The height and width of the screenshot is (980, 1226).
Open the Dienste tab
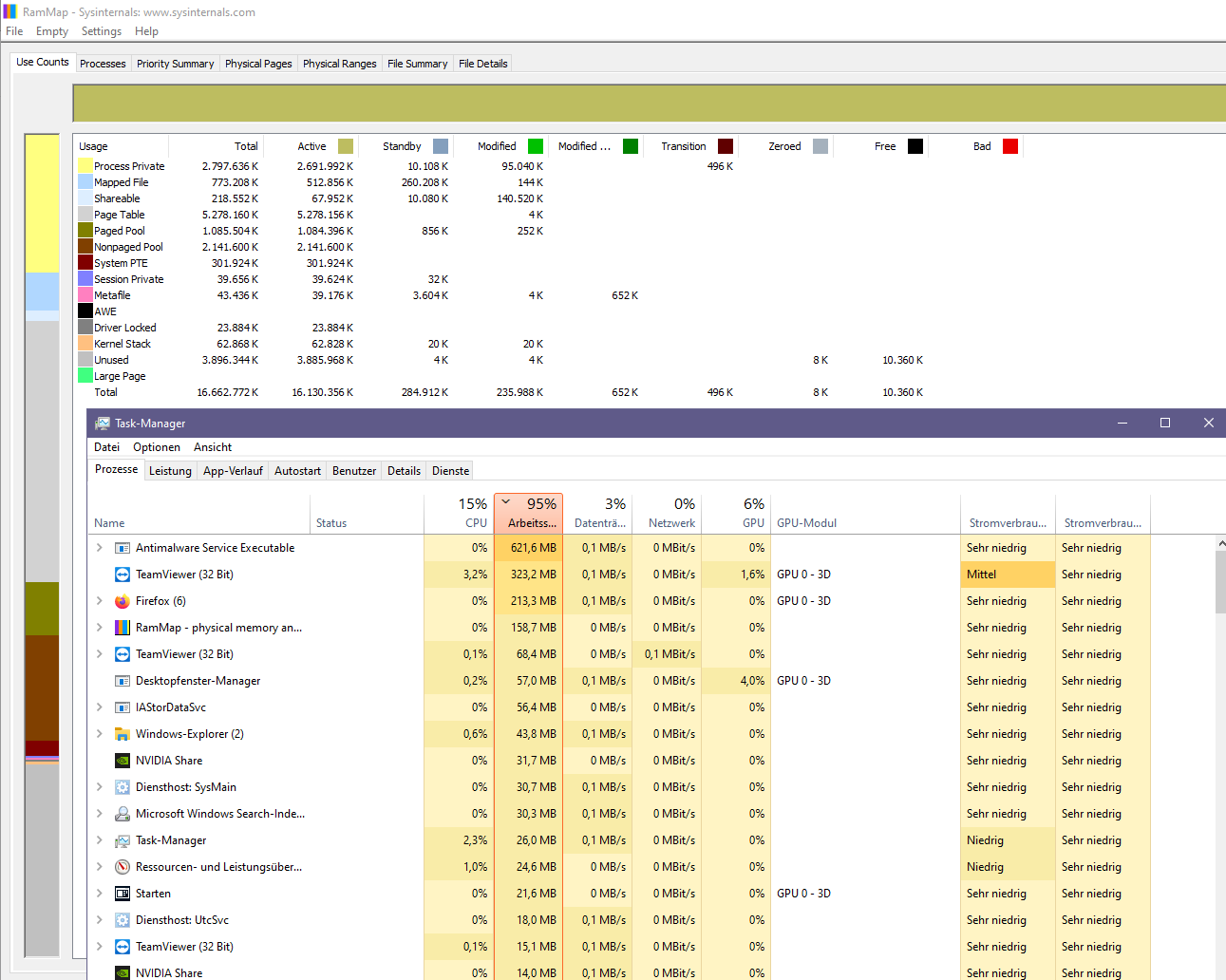450,471
